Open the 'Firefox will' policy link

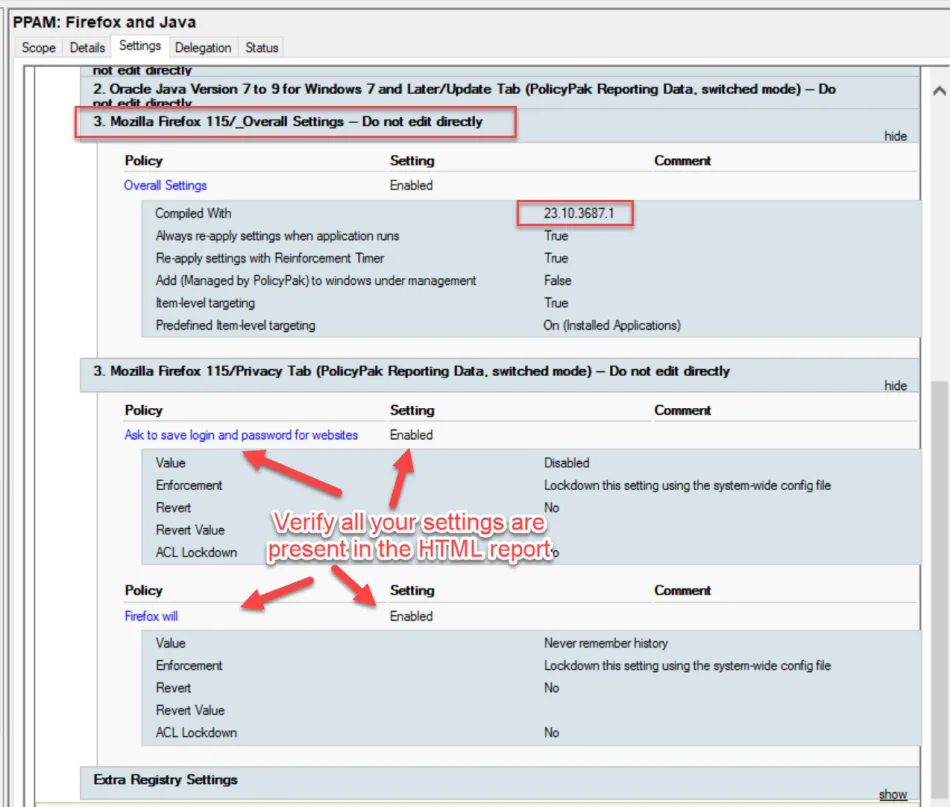click(151, 616)
